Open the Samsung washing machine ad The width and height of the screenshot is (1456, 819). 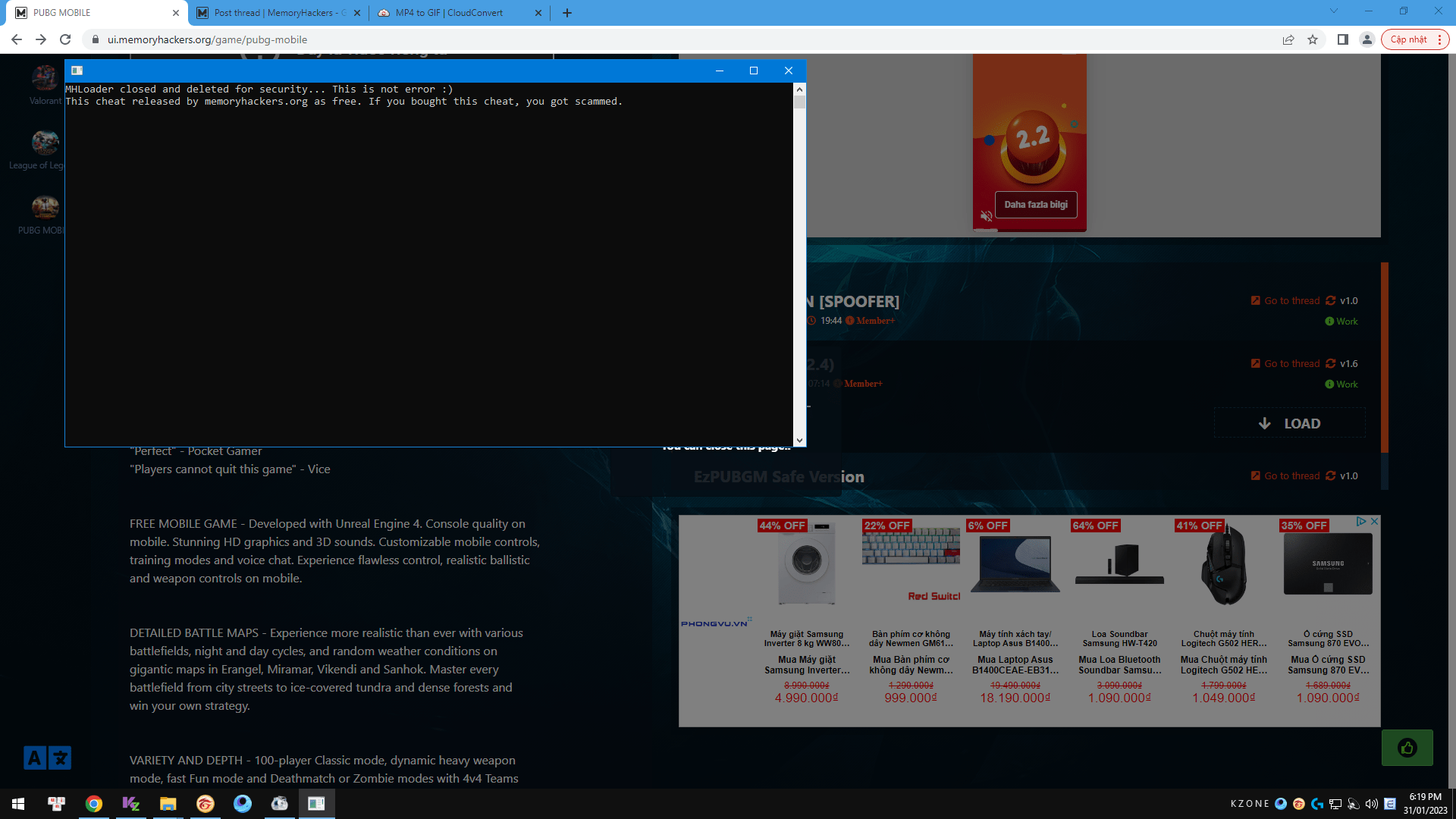coord(807,613)
